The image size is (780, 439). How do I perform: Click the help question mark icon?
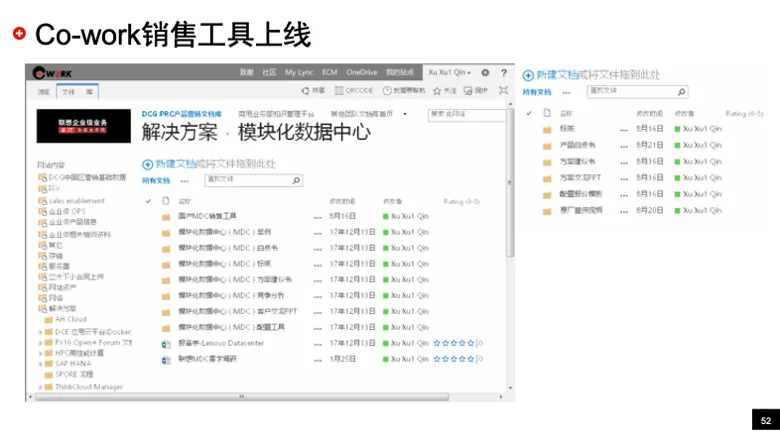pos(504,73)
